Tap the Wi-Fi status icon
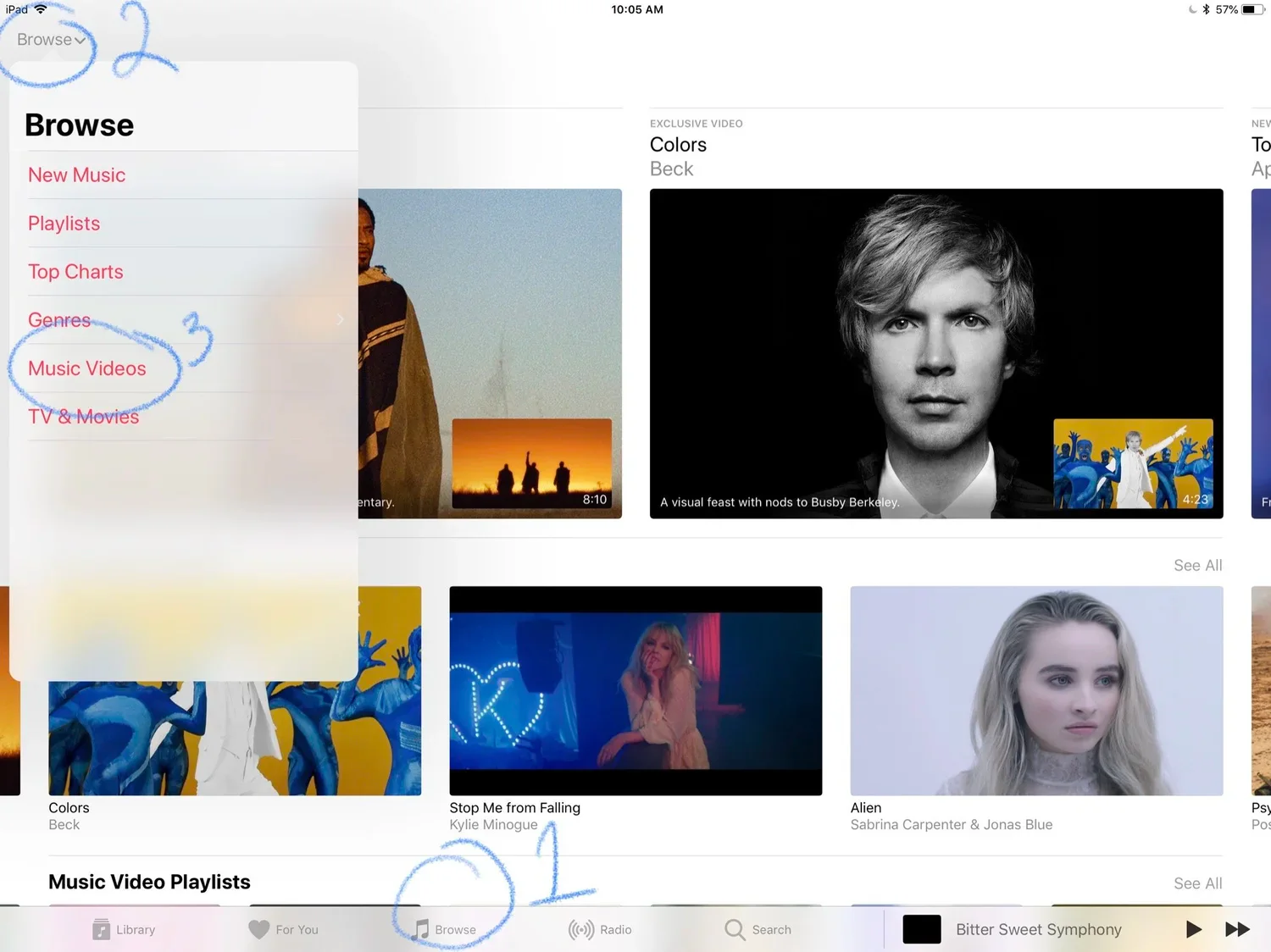Image resolution: width=1271 pixels, height=952 pixels. click(x=41, y=9)
